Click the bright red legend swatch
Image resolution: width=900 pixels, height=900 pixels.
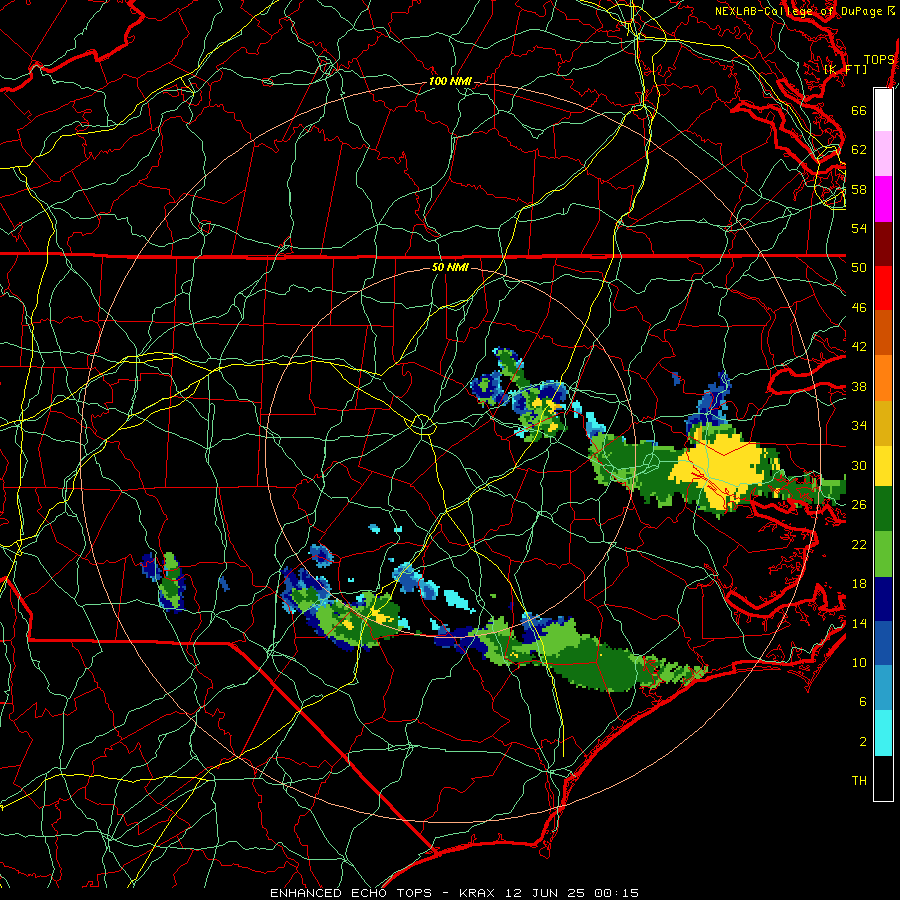pyautogui.click(x=883, y=288)
